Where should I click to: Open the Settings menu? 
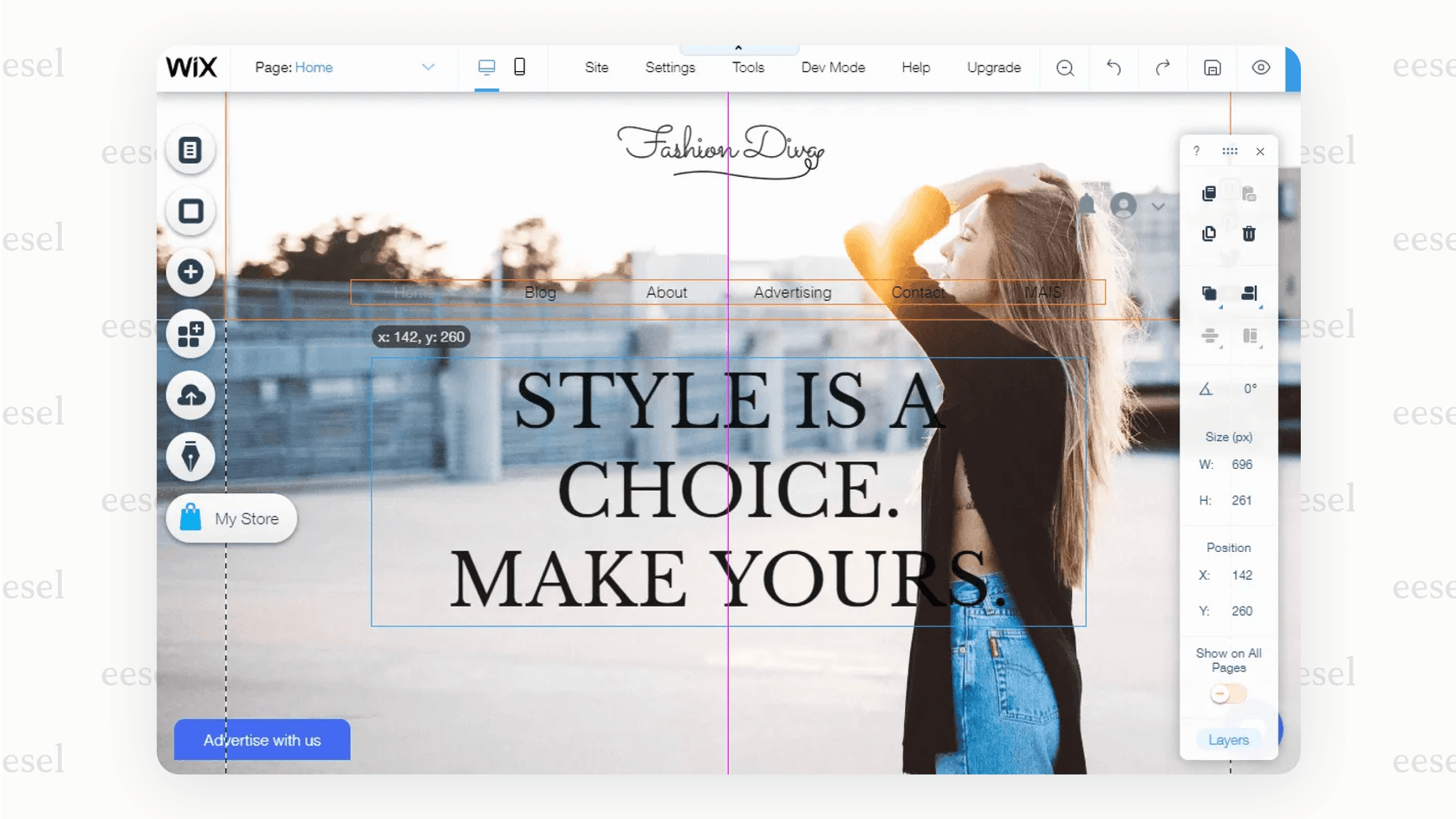pos(669,68)
